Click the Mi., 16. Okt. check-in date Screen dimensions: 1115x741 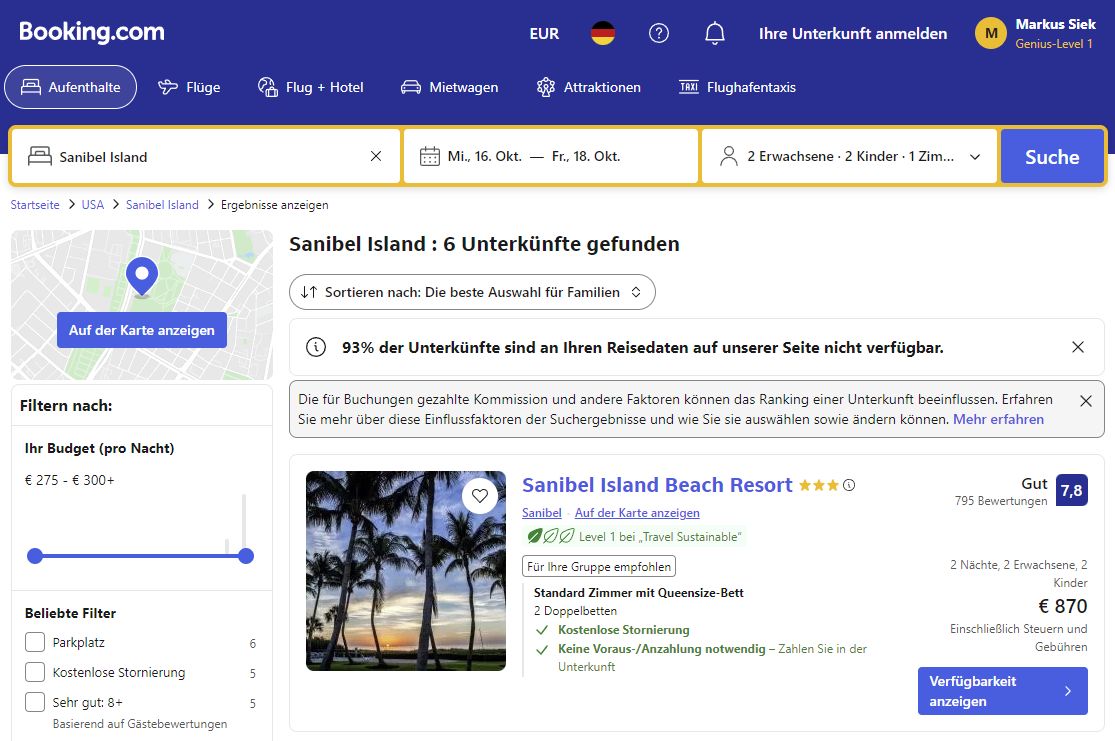tap(485, 156)
